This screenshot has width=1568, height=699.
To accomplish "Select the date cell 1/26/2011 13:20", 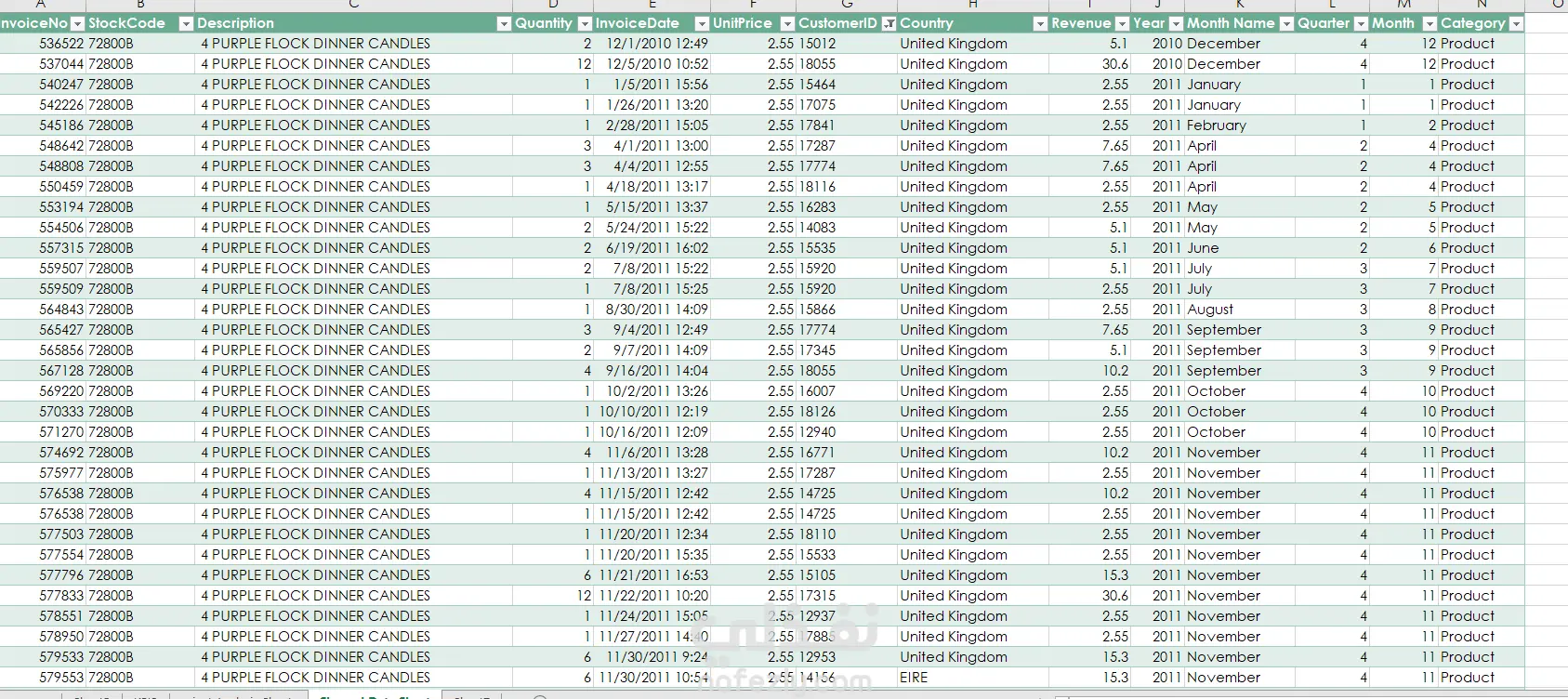I will click(x=652, y=105).
